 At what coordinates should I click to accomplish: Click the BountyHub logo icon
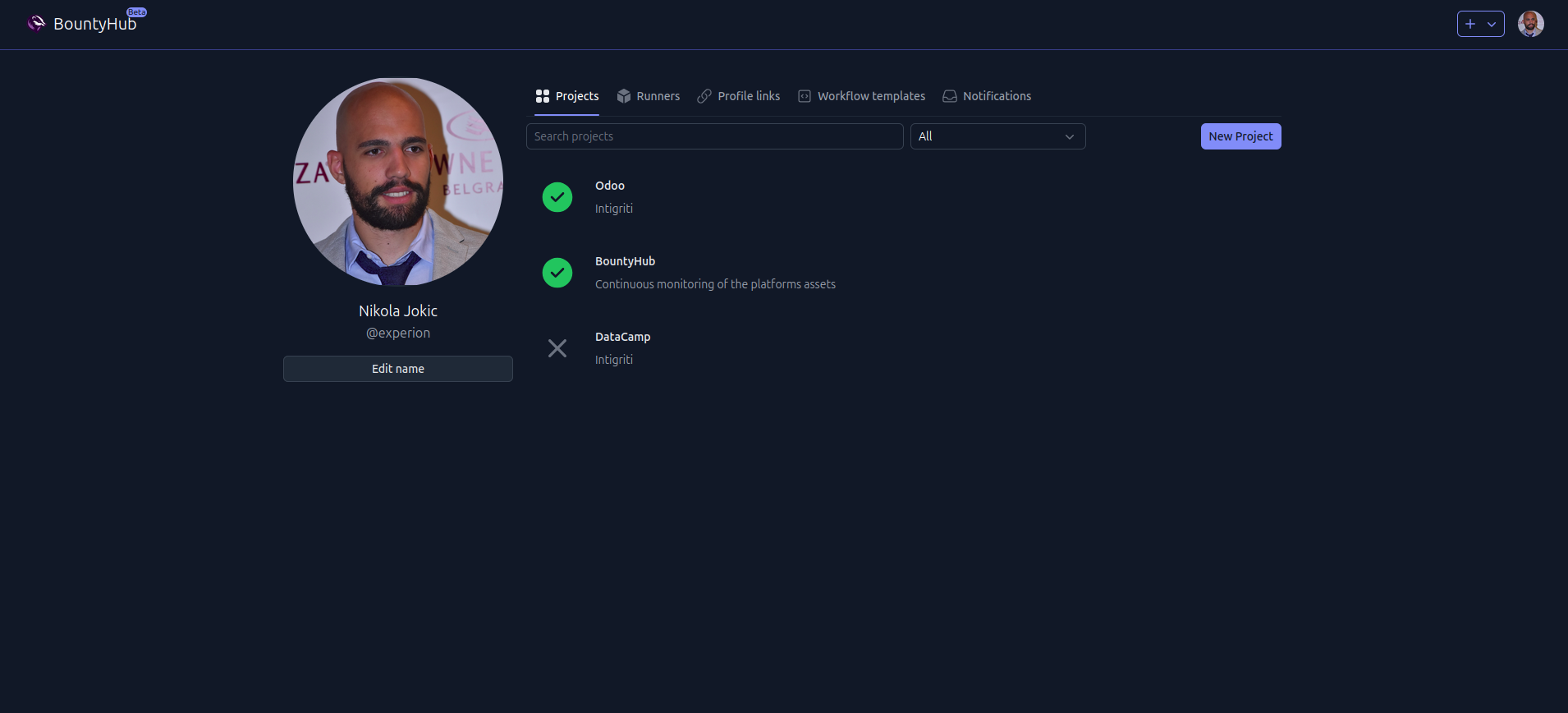(36, 23)
